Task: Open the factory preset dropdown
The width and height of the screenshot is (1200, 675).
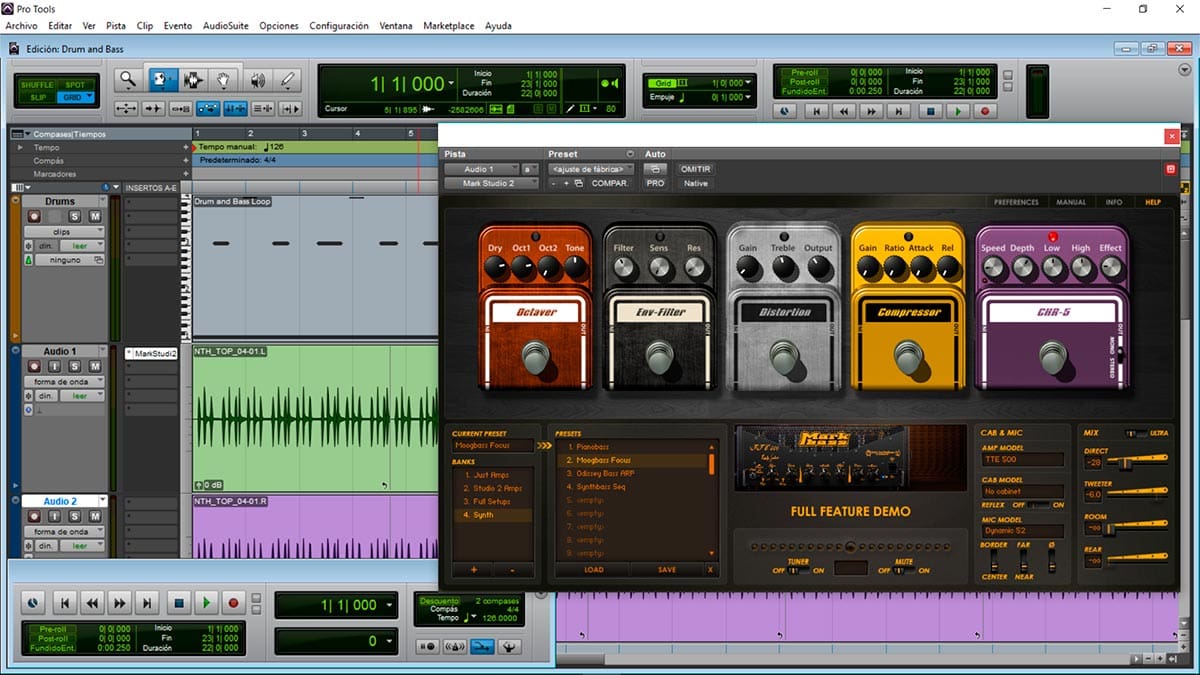Action: click(x=592, y=170)
